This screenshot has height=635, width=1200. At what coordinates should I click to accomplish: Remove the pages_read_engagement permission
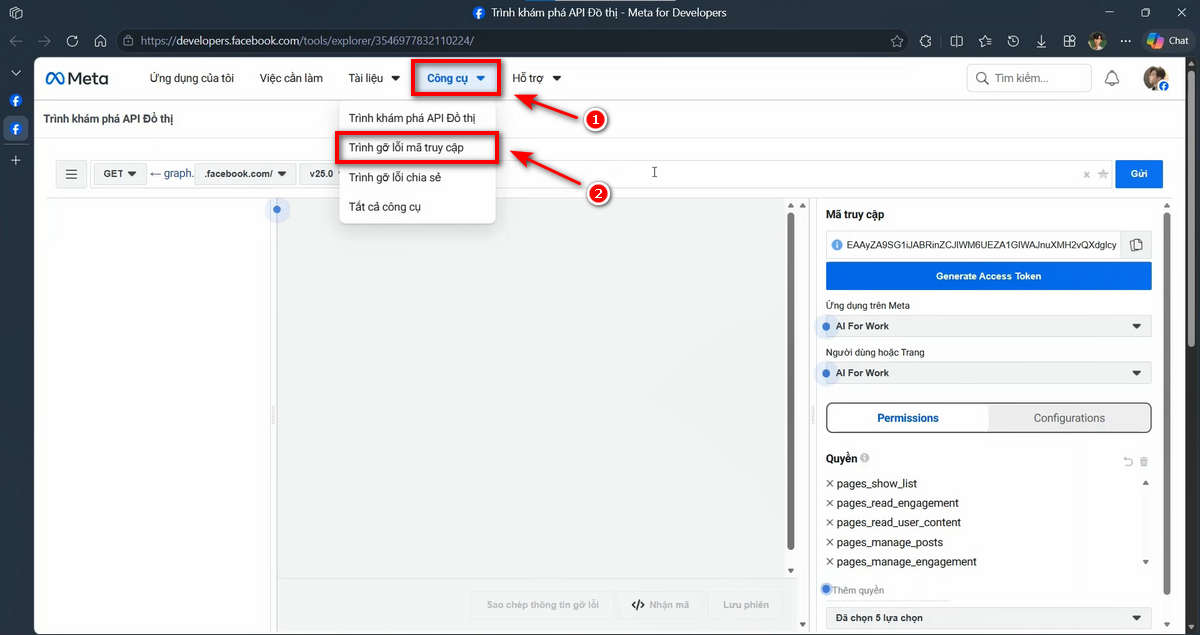click(x=830, y=503)
